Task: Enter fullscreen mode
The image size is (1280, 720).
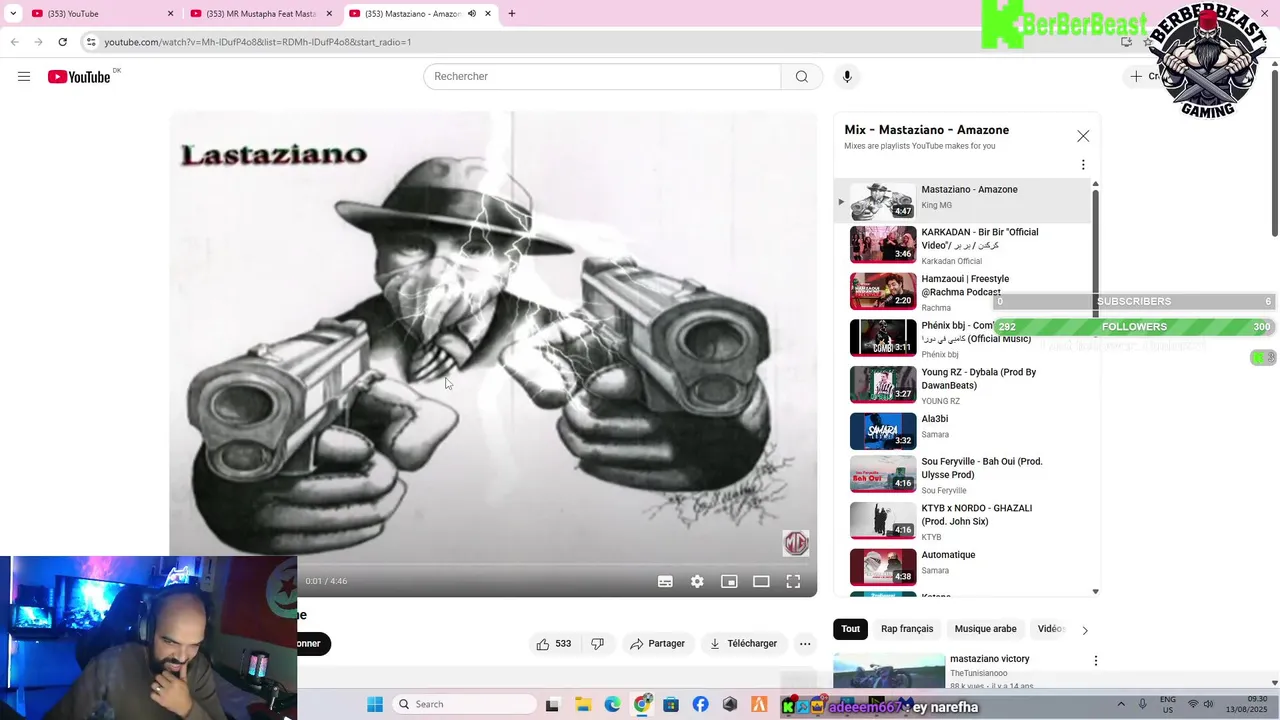Action: [x=793, y=581]
